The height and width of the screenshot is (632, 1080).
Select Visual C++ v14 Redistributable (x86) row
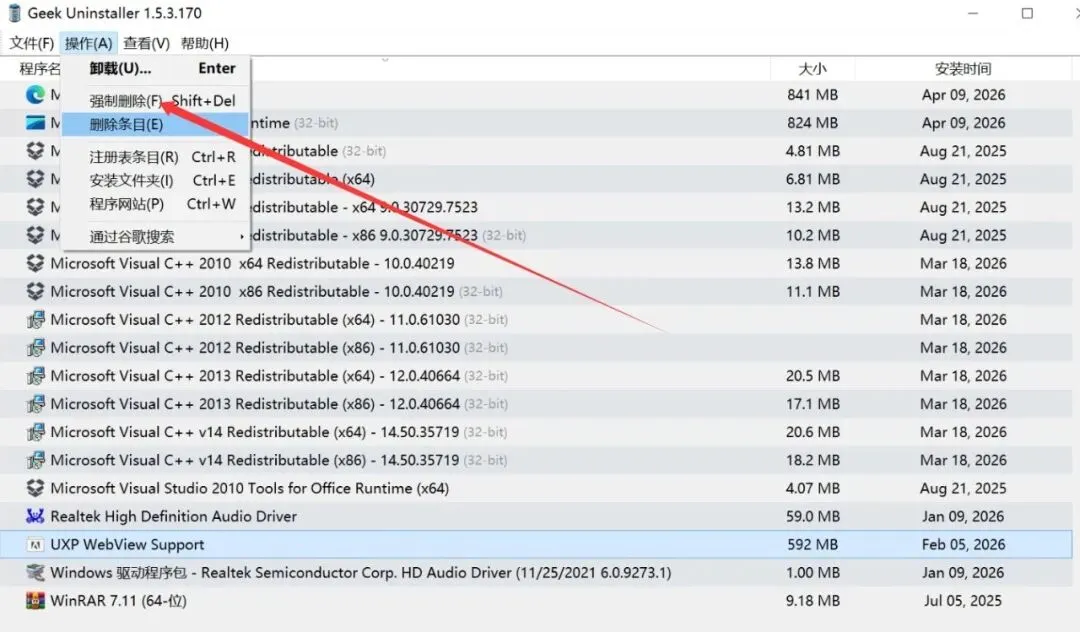[536, 460]
